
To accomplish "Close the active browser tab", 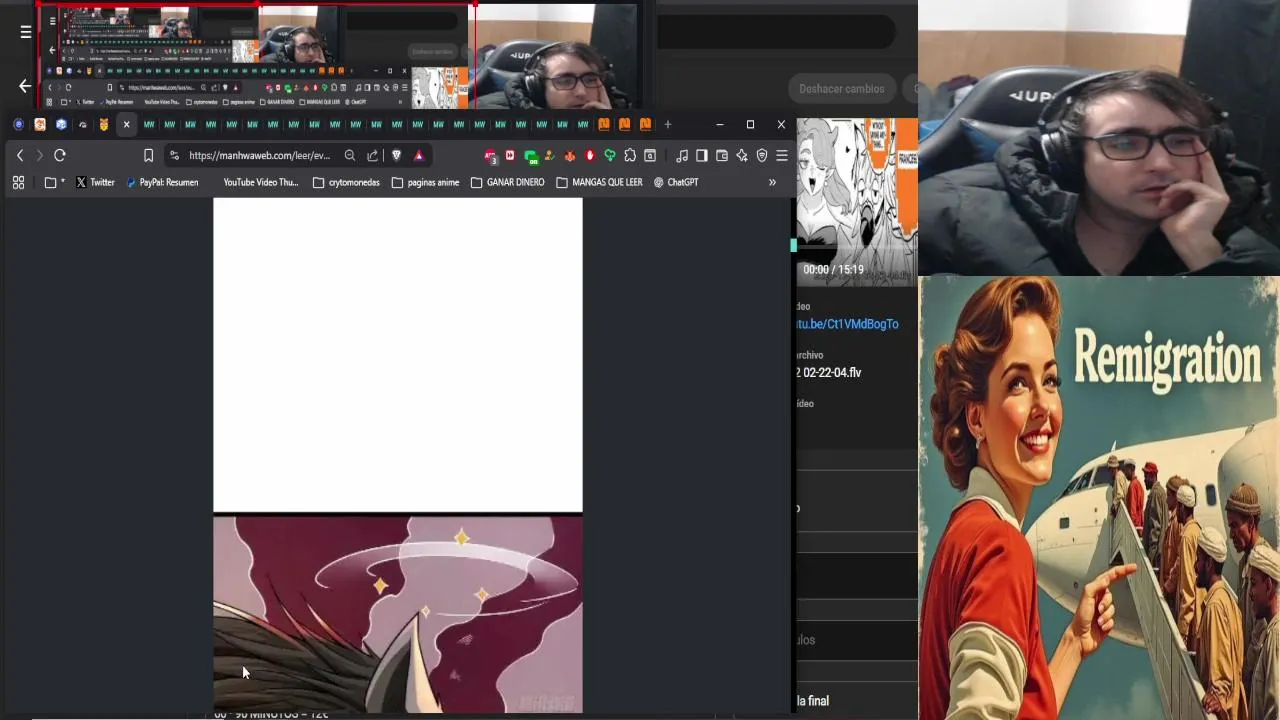I will pos(126,124).
